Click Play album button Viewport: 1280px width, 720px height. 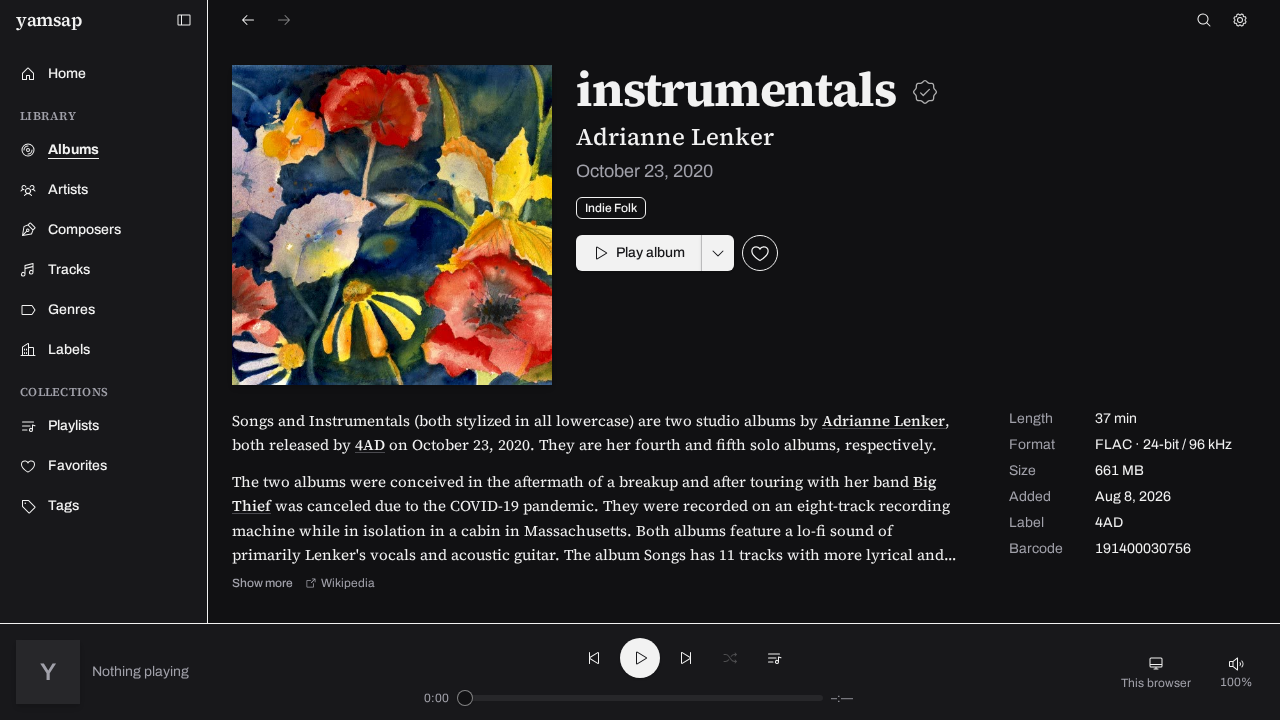pyautogui.click(x=639, y=253)
